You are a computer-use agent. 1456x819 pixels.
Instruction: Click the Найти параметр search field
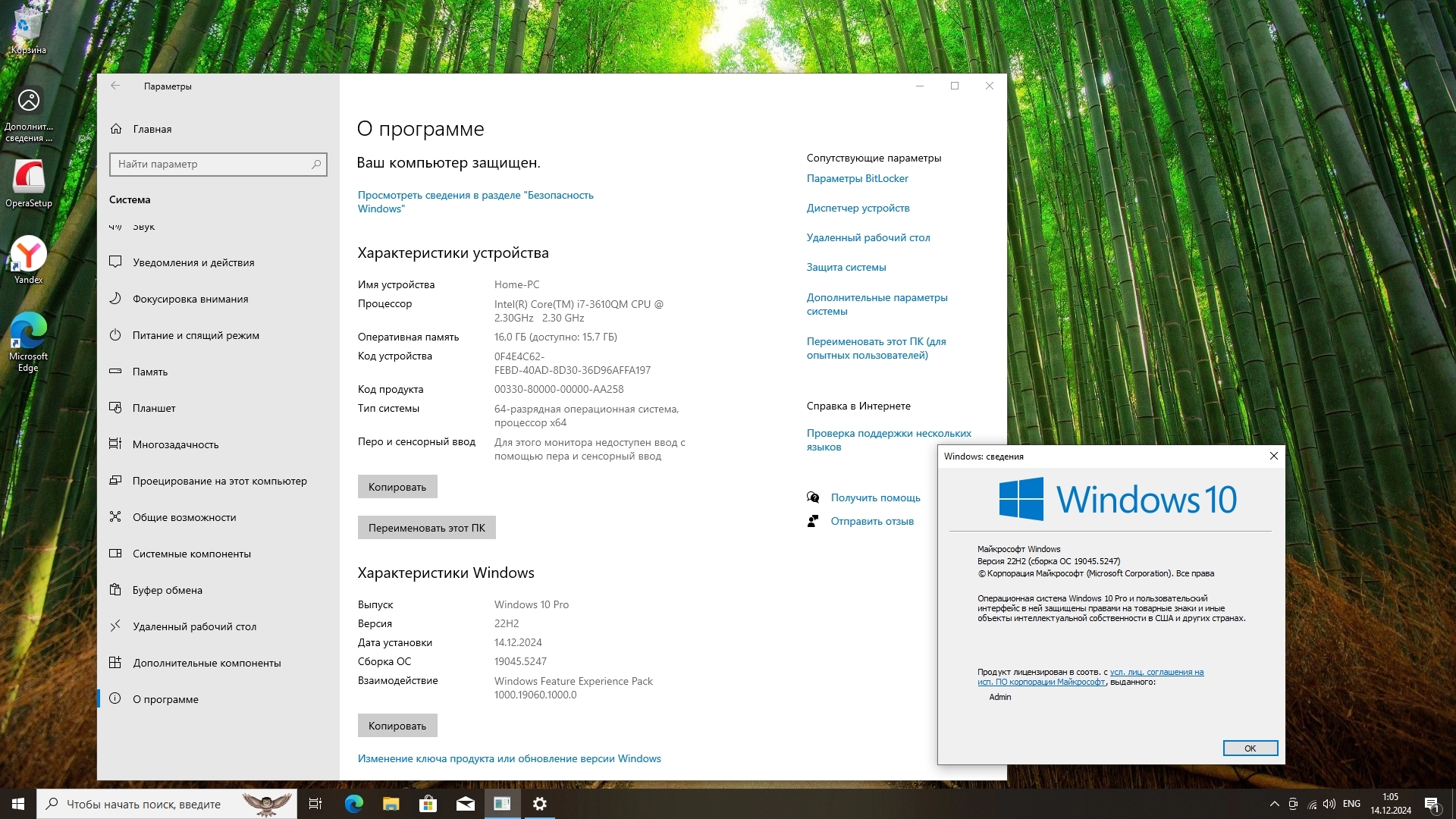[212, 164]
